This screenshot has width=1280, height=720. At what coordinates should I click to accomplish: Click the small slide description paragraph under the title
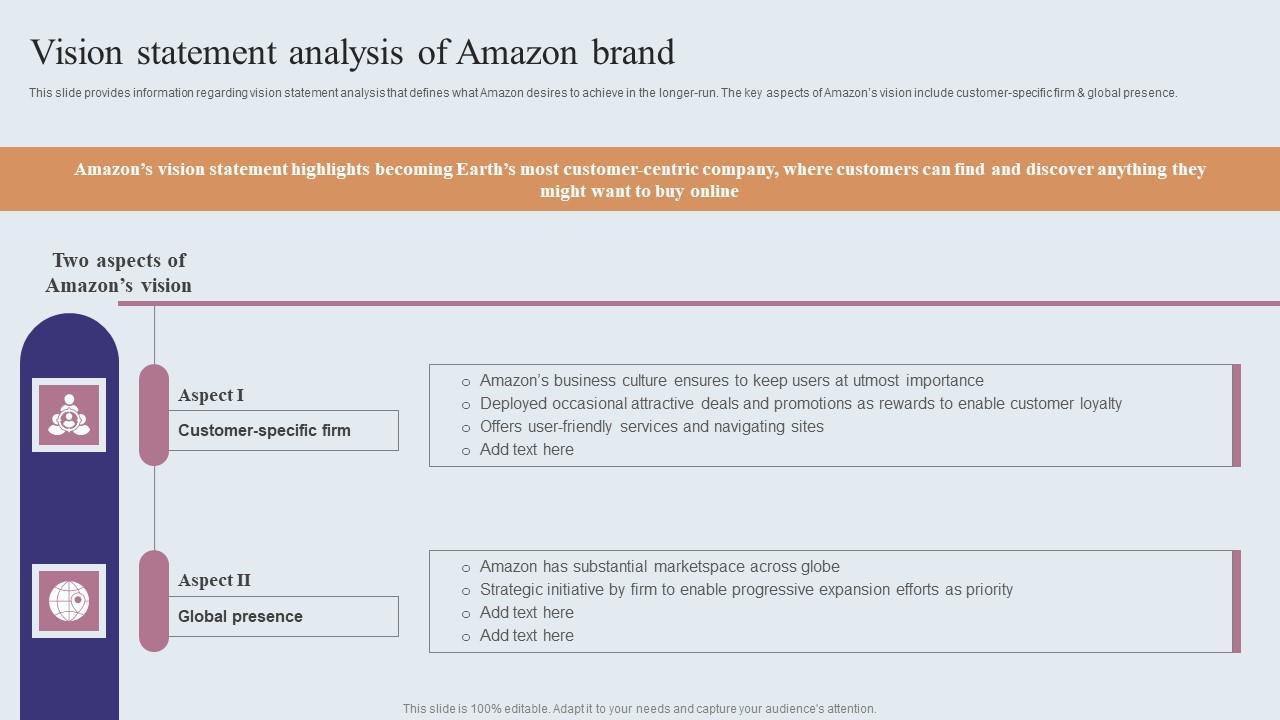(x=603, y=93)
